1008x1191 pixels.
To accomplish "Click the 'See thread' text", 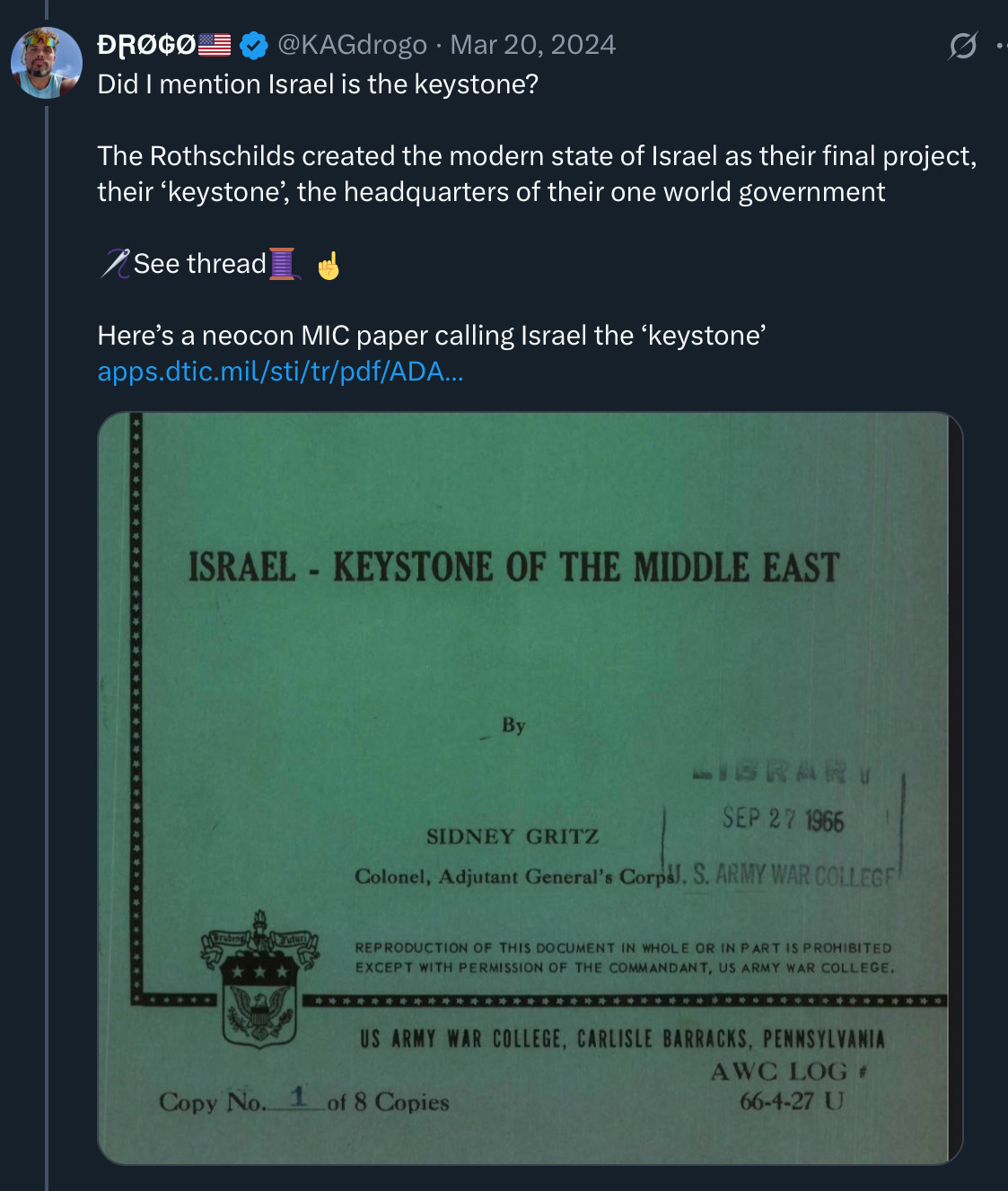I will [199, 264].
